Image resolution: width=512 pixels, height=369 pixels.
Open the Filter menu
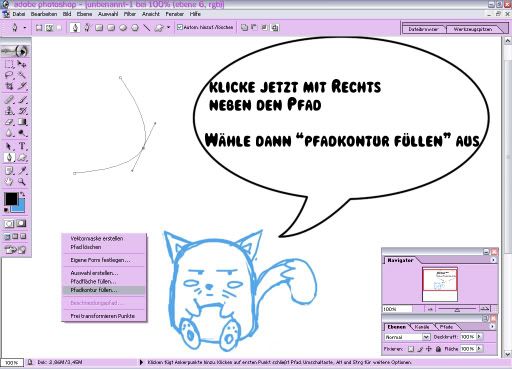click(x=130, y=14)
